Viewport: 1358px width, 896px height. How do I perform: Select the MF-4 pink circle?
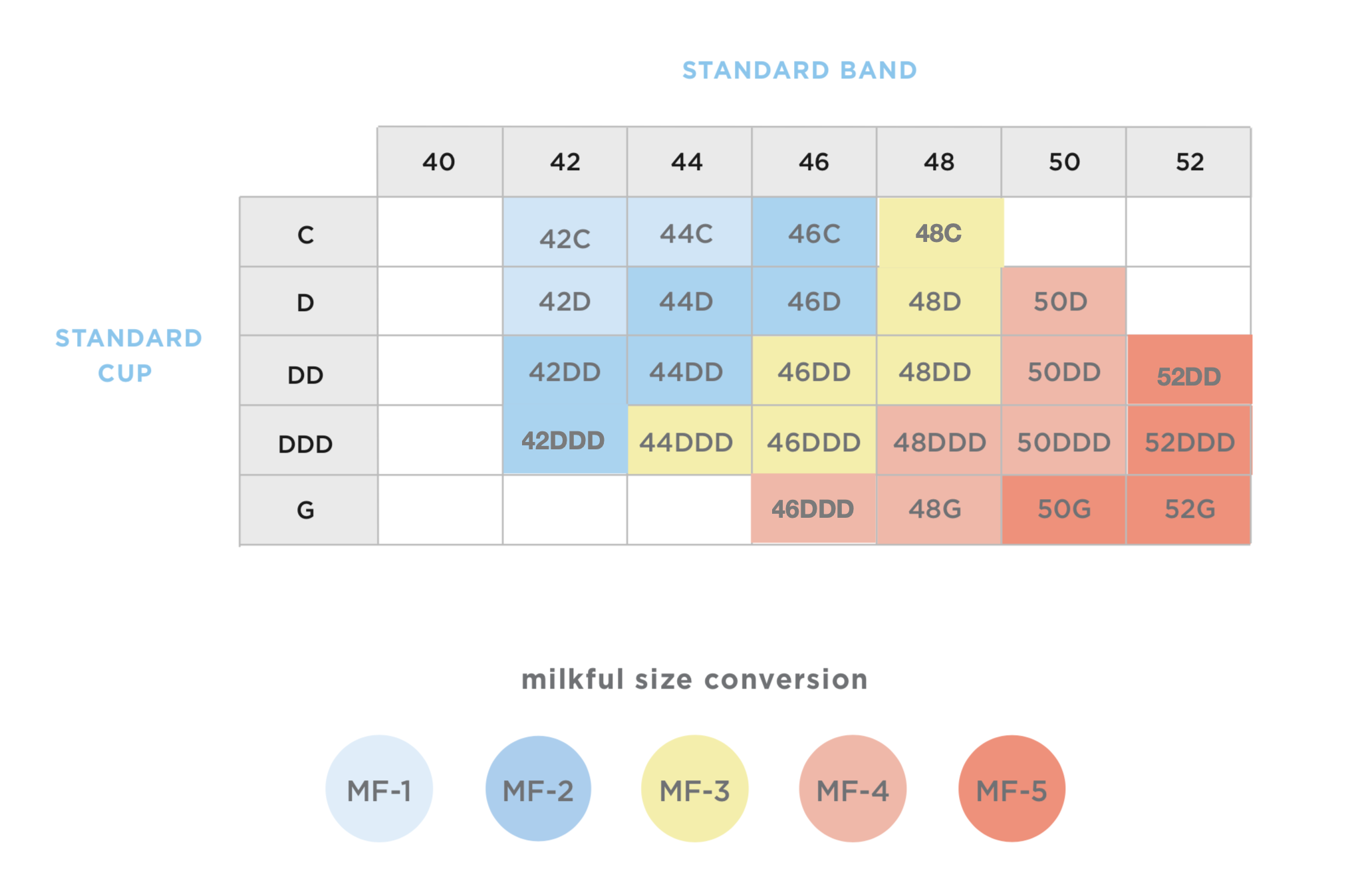[853, 789]
